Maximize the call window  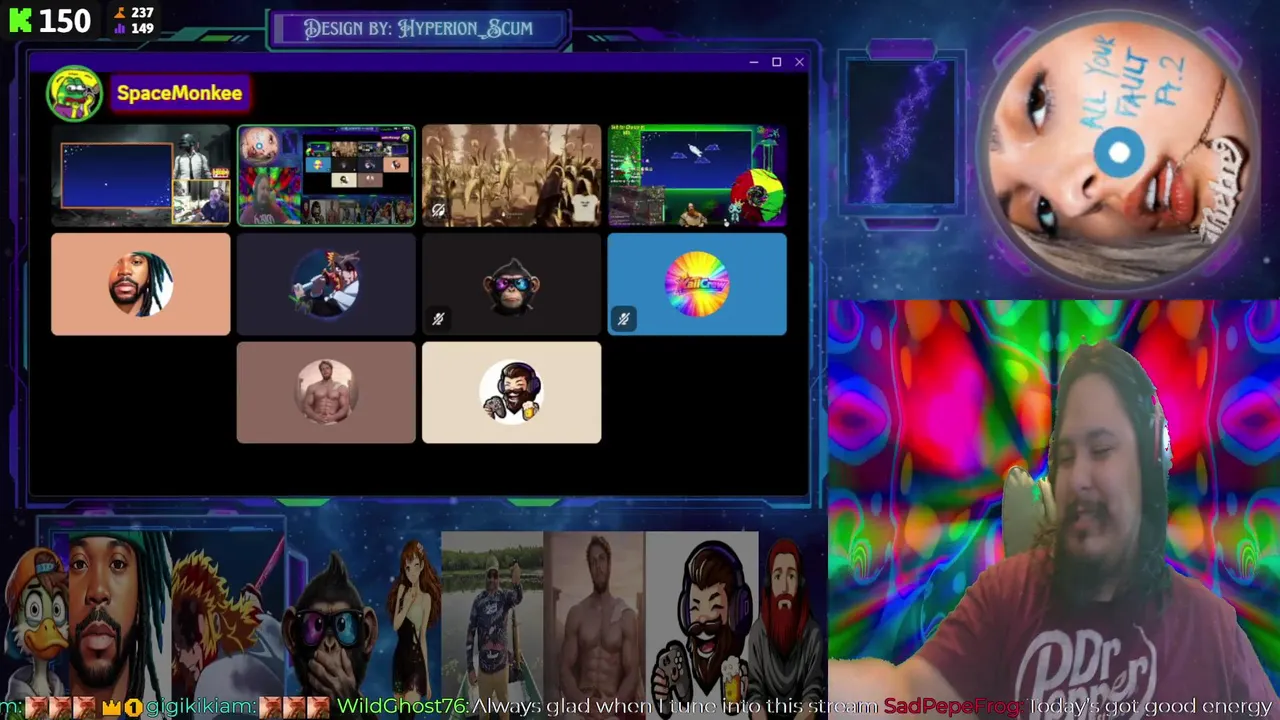click(776, 62)
